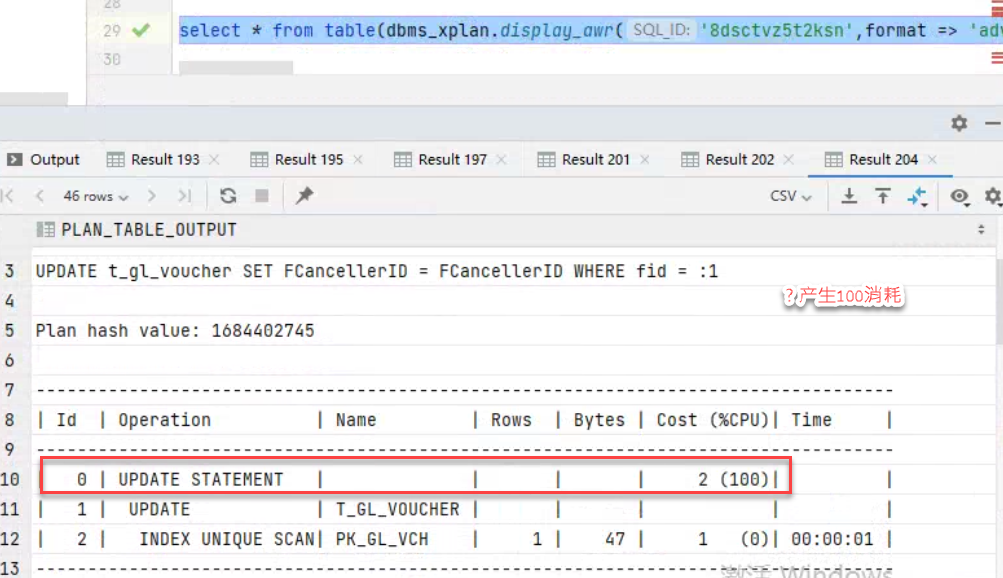Screen dimensions: 1003x578
Task: Select the T_GL_VOUCHER update plan row
Action: point(514,510)
